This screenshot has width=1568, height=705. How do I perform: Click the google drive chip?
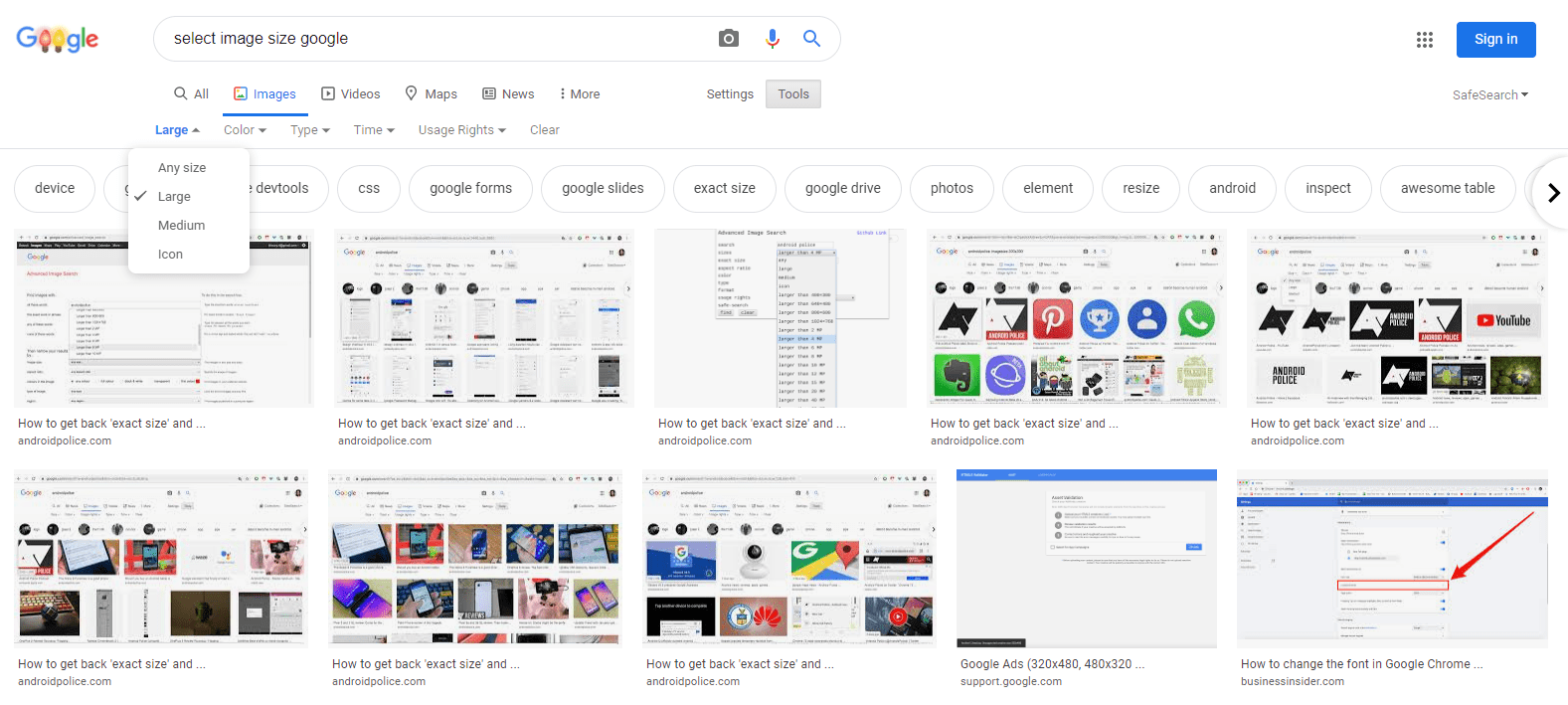(843, 188)
